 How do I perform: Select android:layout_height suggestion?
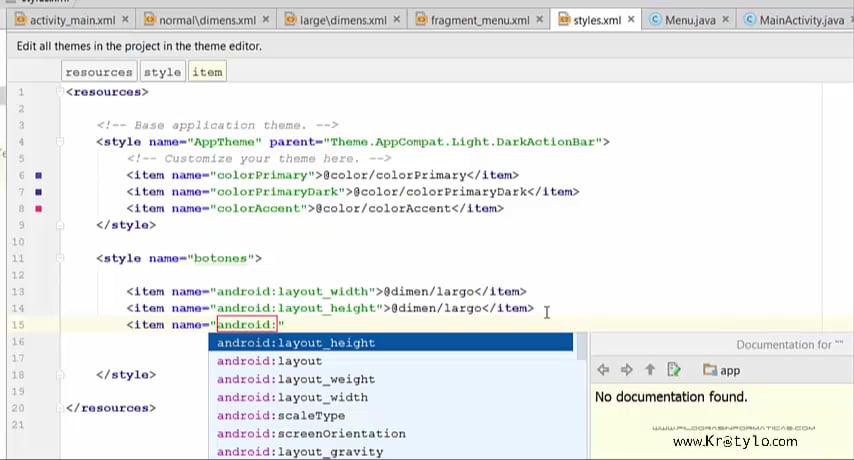[x=391, y=342]
